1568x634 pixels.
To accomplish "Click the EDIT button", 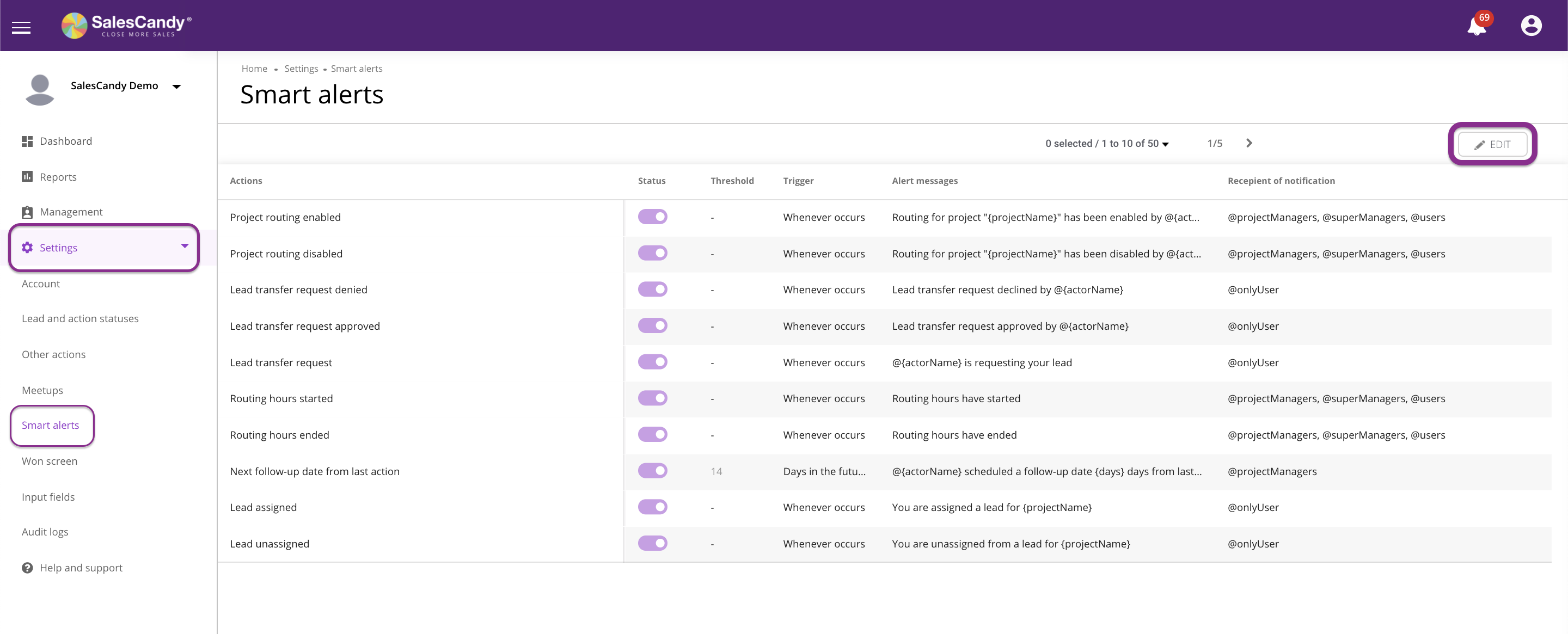I will coord(1492,144).
